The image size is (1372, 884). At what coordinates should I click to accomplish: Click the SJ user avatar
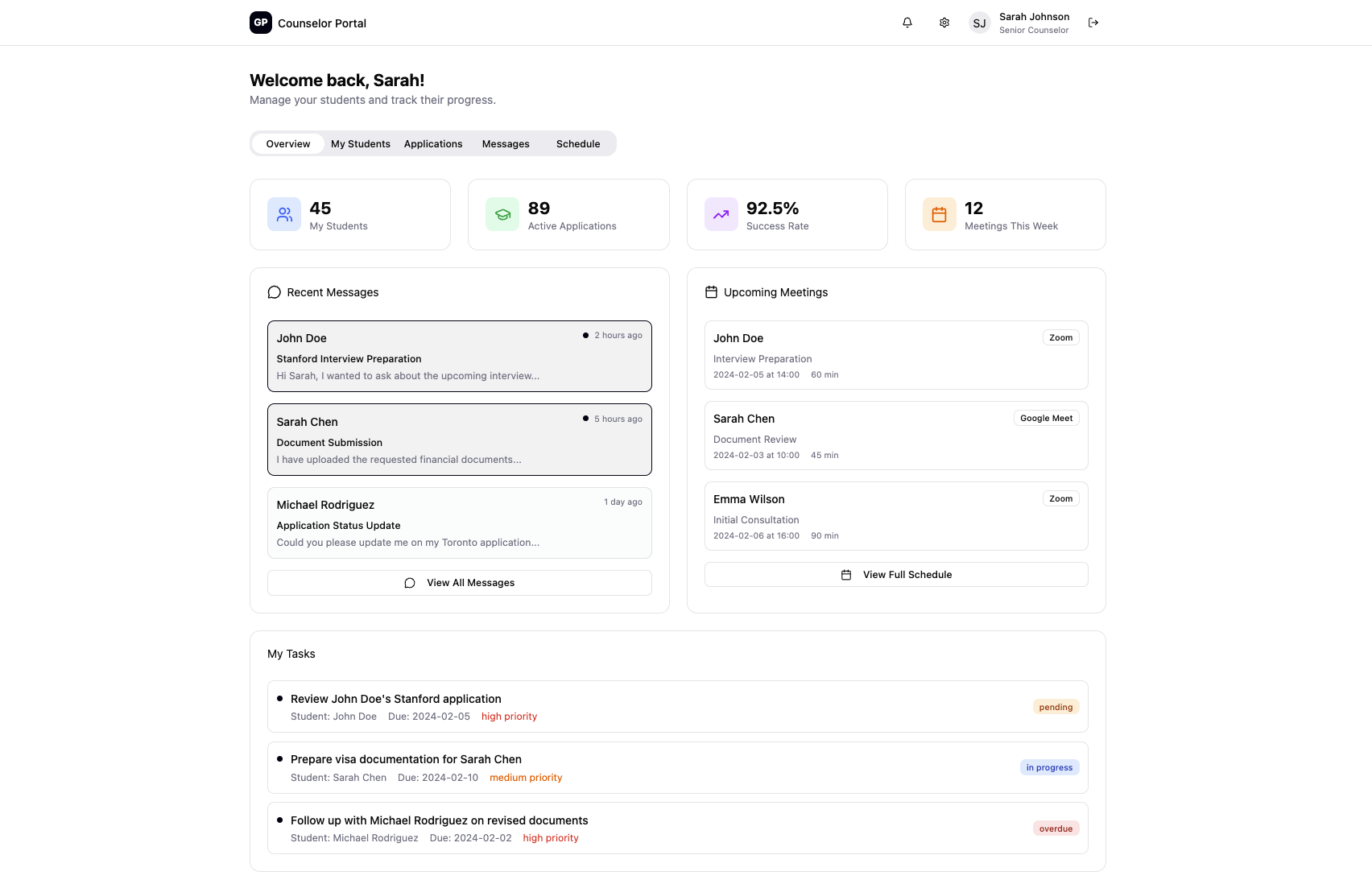[979, 23]
